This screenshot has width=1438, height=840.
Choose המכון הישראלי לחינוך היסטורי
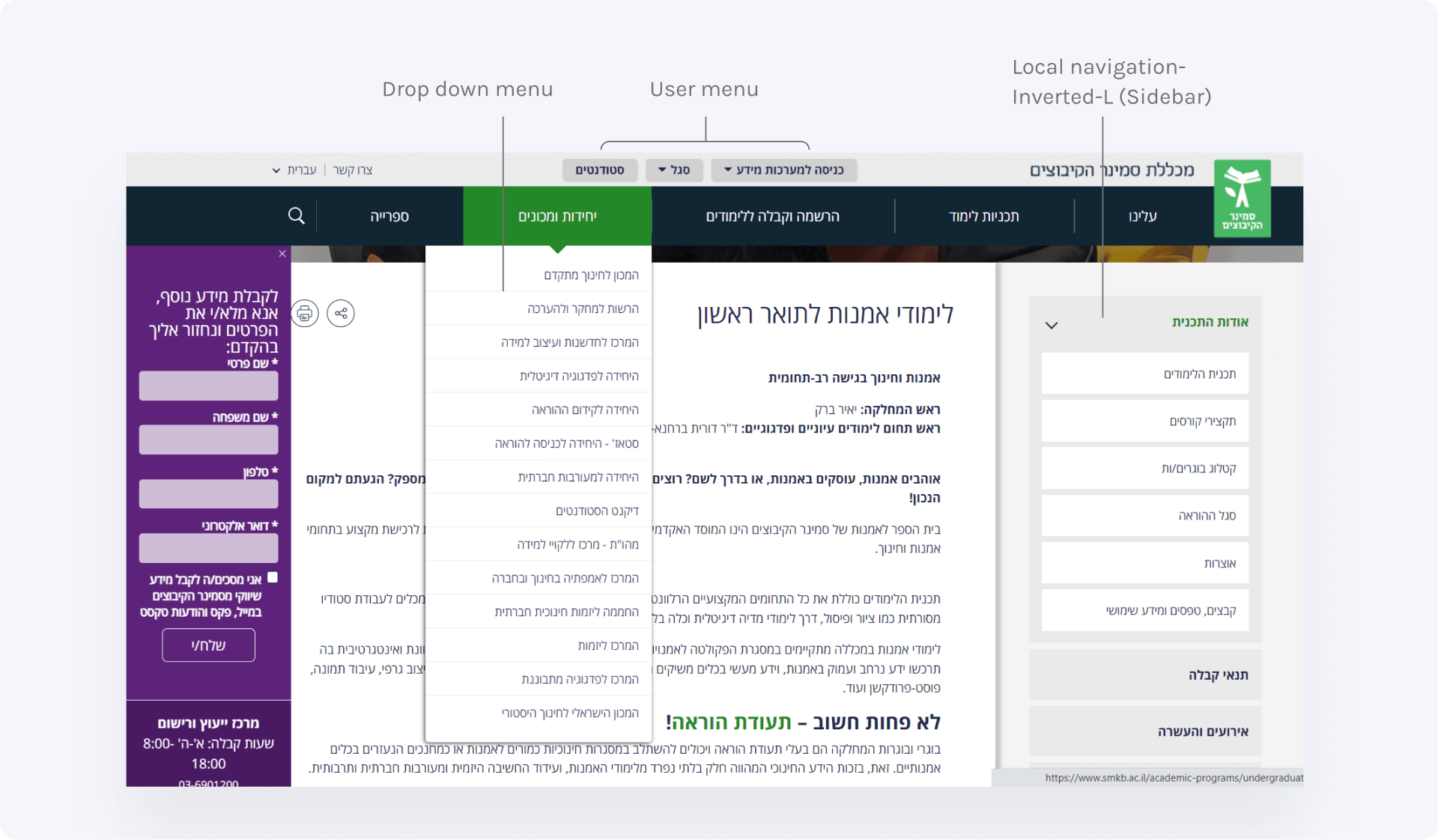coord(539,713)
